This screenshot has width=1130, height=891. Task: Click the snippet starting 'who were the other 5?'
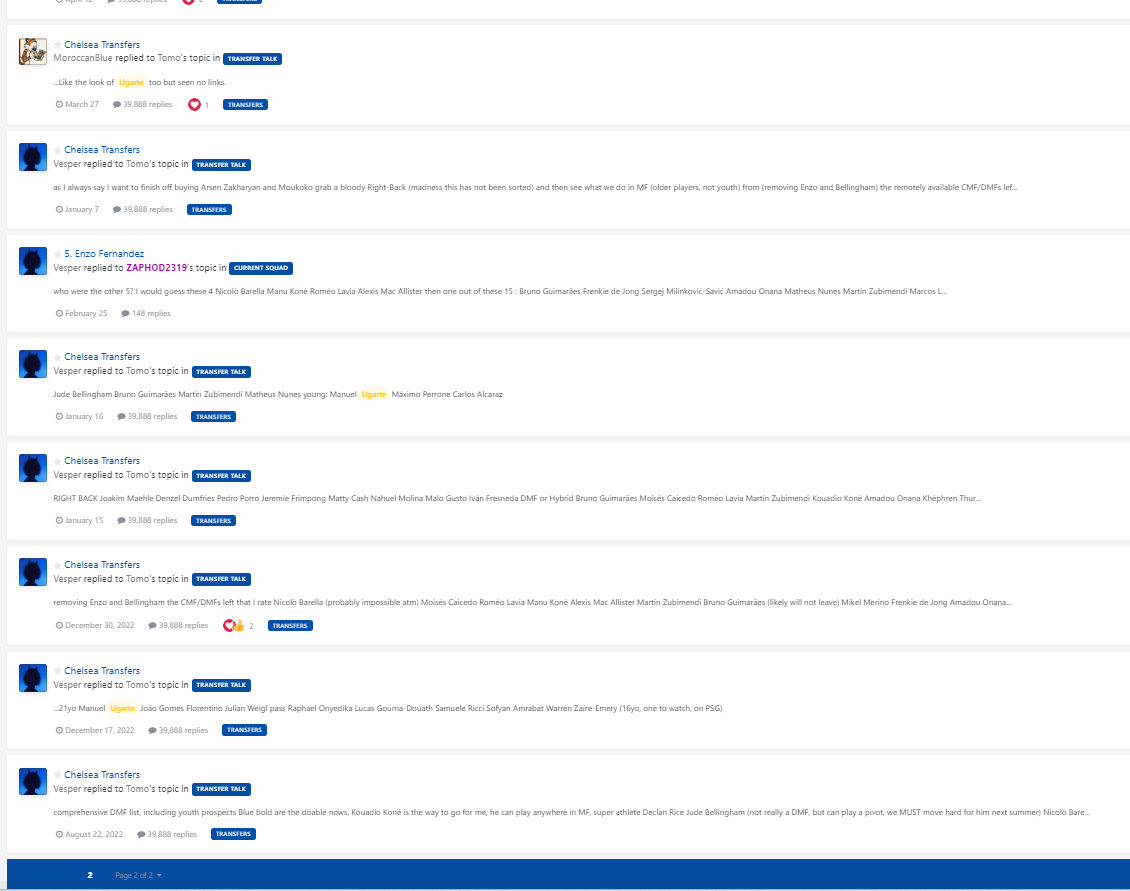pyautogui.click(x=500, y=291)
